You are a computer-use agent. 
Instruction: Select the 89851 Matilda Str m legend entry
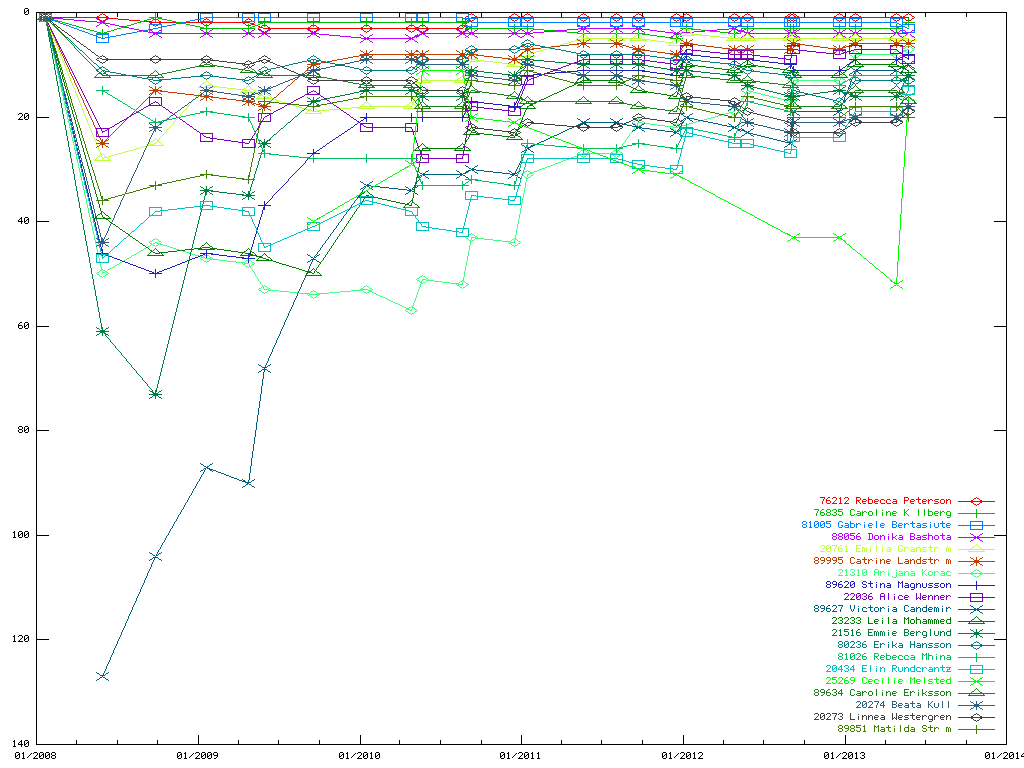894,729
